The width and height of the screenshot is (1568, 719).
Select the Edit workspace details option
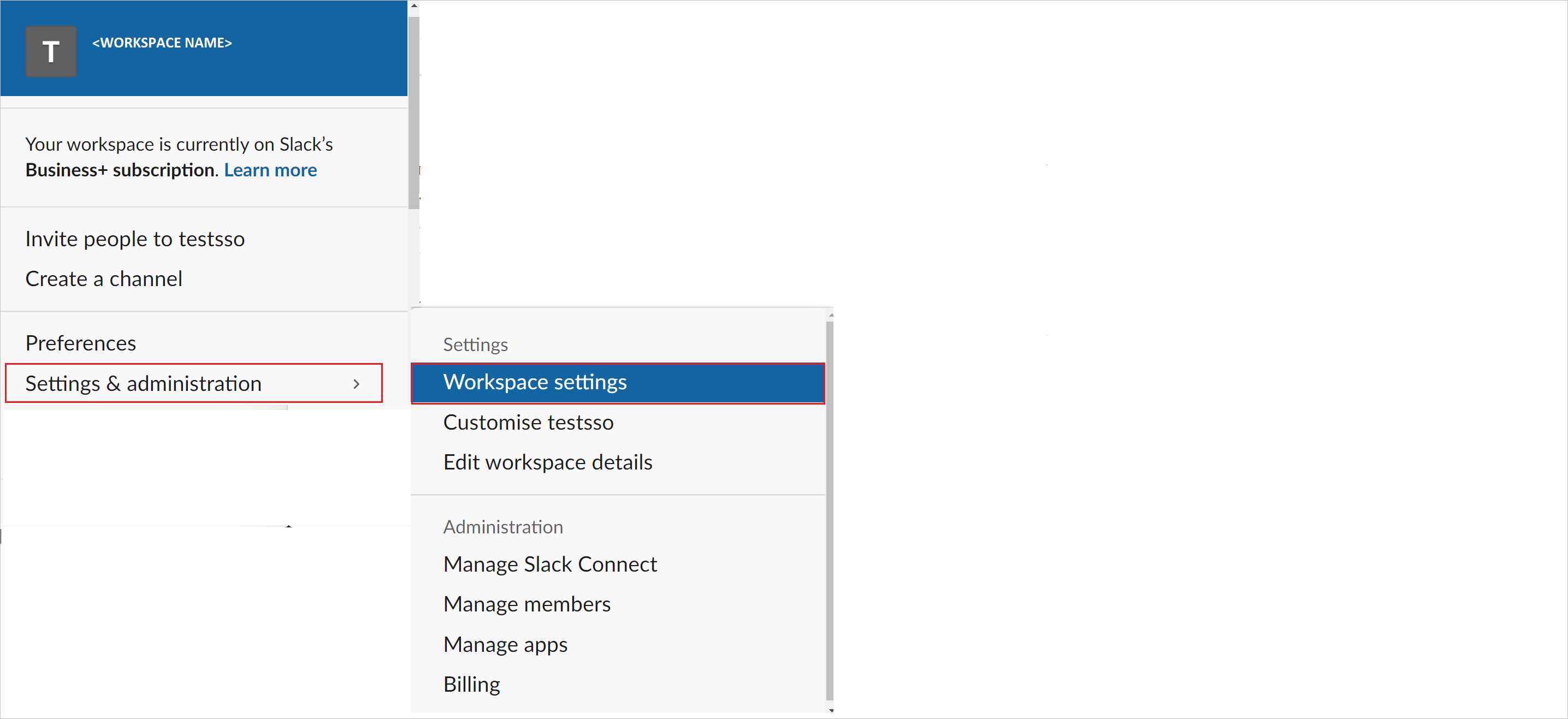click(x=548, y=461)
